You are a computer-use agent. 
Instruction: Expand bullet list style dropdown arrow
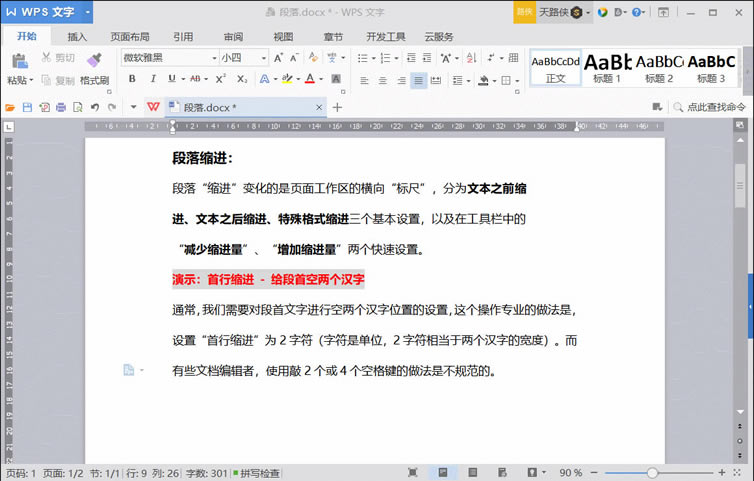(x=373, y=58)
